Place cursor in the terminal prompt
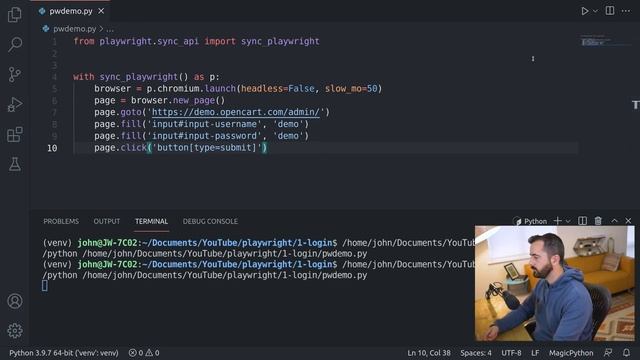This screenshot has height=360, width=640. tap(44, 286)
